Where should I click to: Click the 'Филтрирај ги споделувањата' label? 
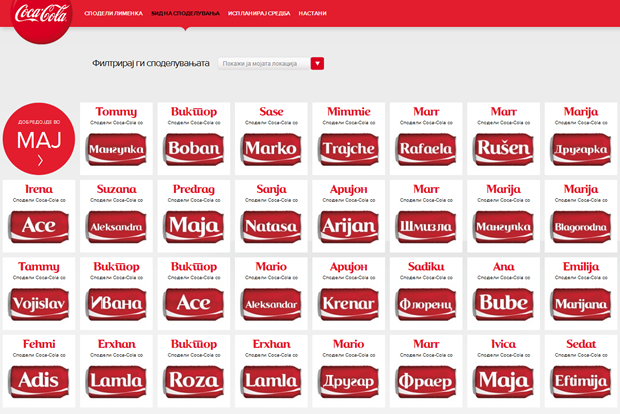[151, 63]
